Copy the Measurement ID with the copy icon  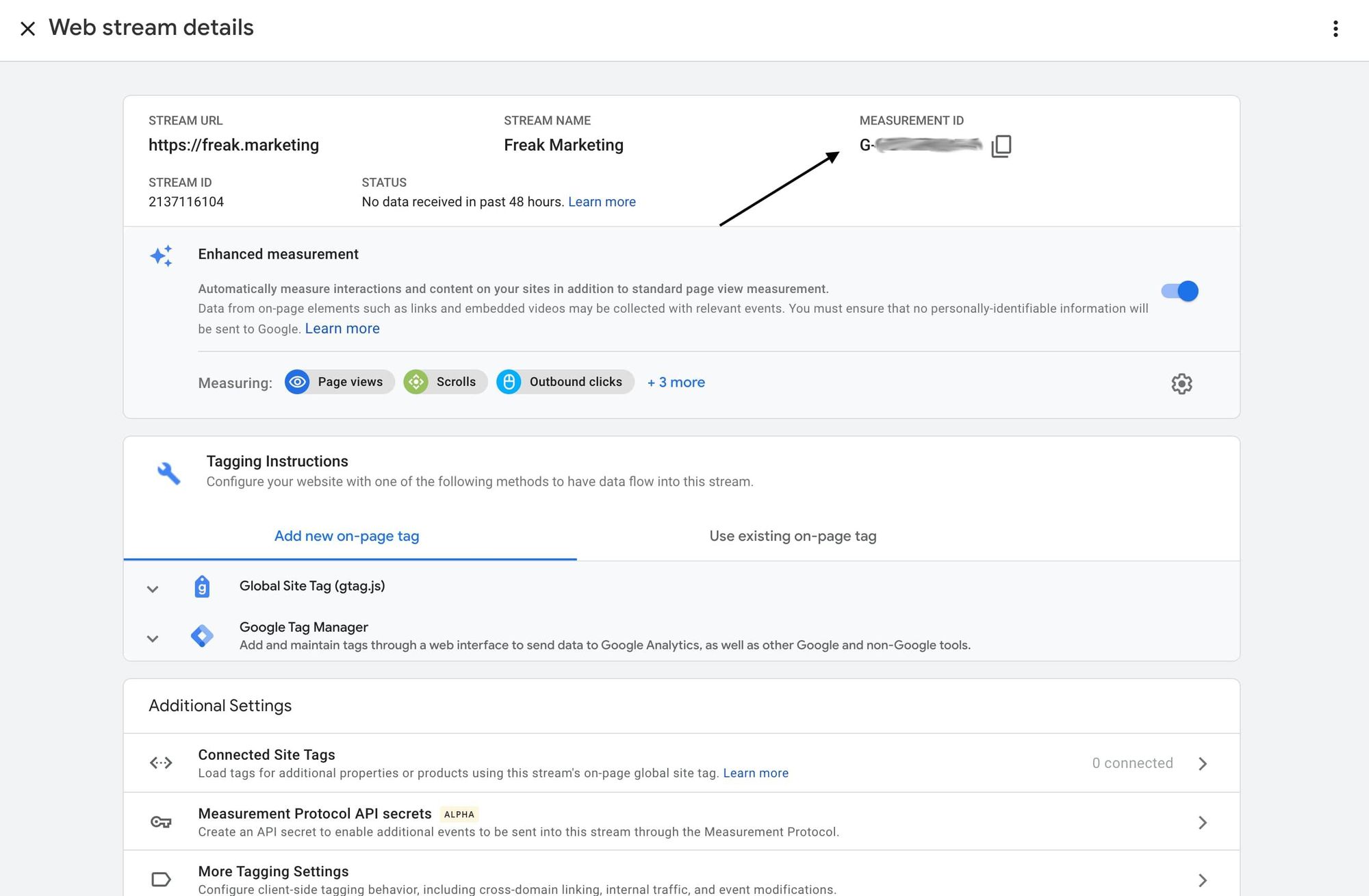pyautogui.click(x=1001, y=146)
